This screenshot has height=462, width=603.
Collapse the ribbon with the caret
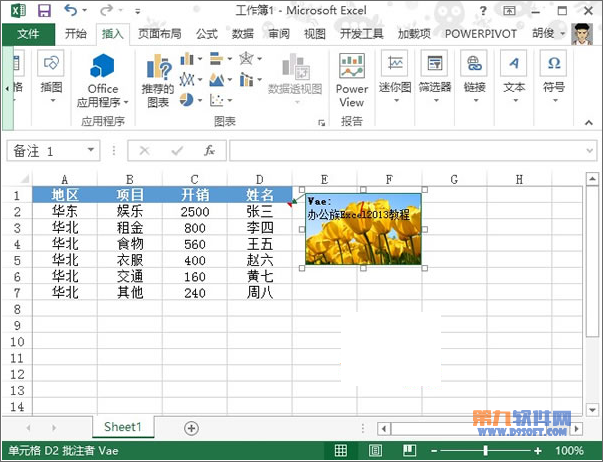(588, 122)
